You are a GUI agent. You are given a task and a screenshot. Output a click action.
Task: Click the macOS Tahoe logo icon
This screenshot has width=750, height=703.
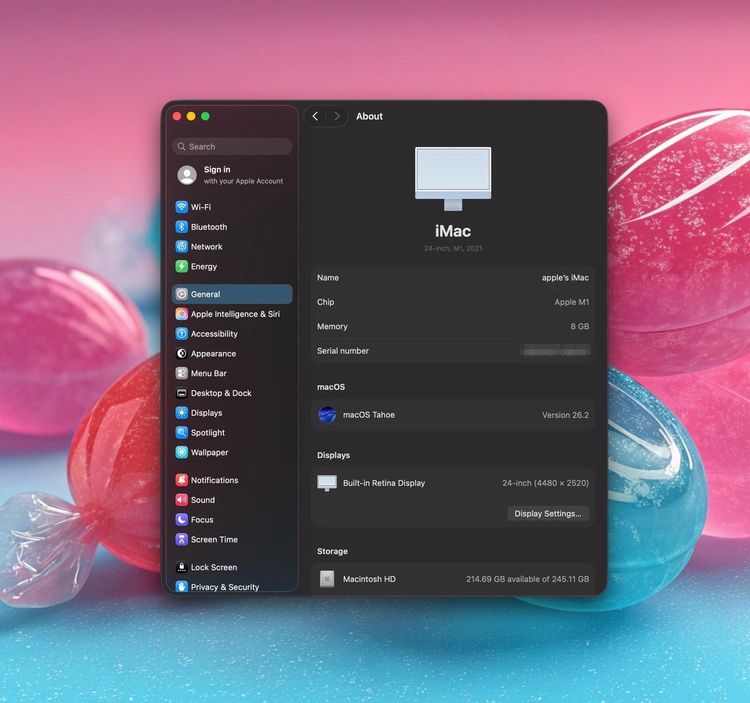pos(327,415)
